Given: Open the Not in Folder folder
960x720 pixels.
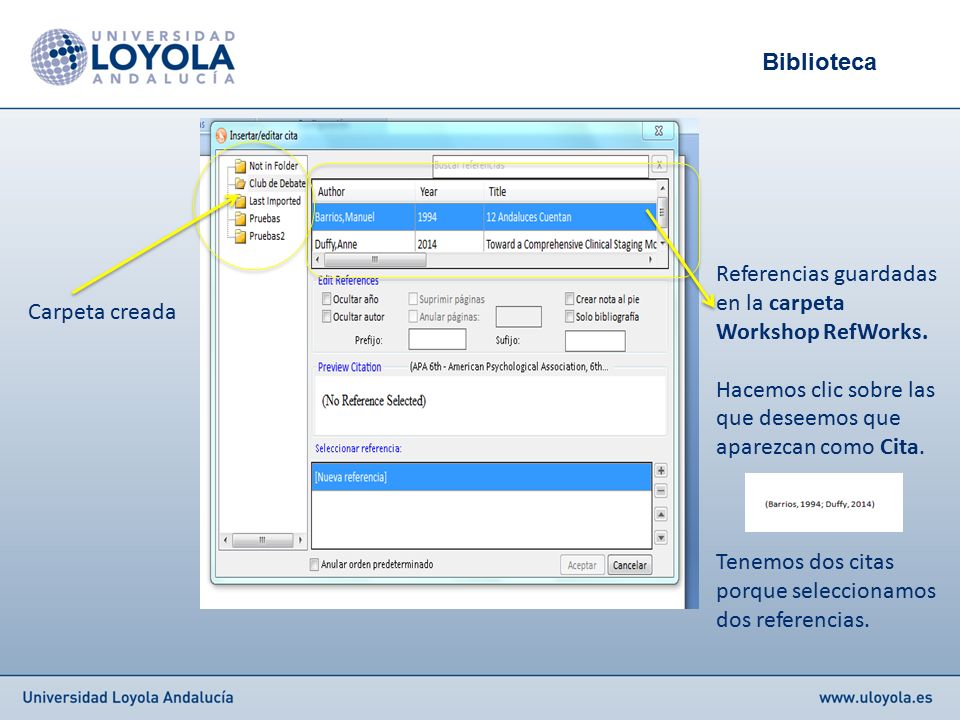Looking at the screenshot, I should pyautogui.click(x=267, y=166).
